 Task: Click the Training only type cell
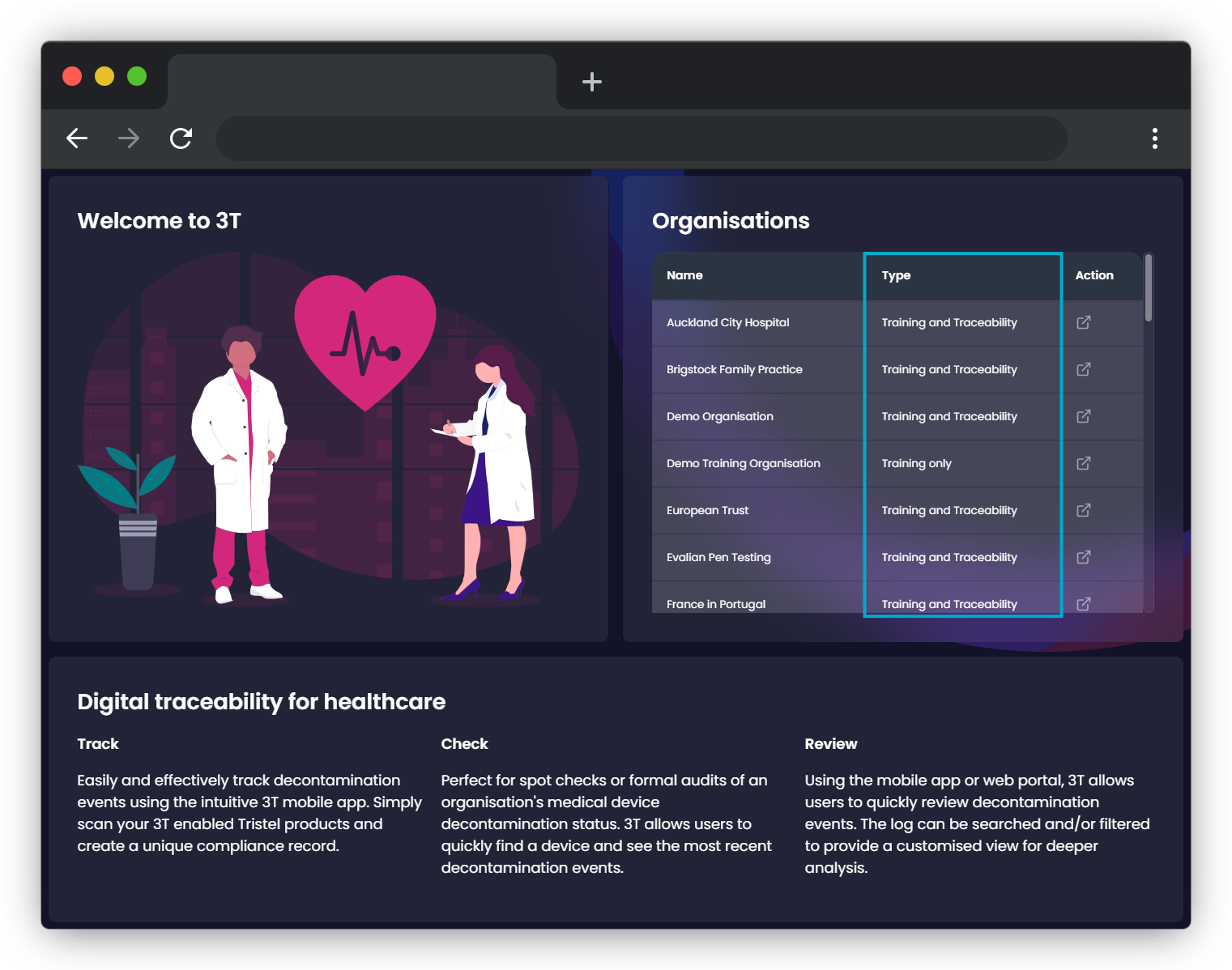pyautogui.click(x=962, y=463)
